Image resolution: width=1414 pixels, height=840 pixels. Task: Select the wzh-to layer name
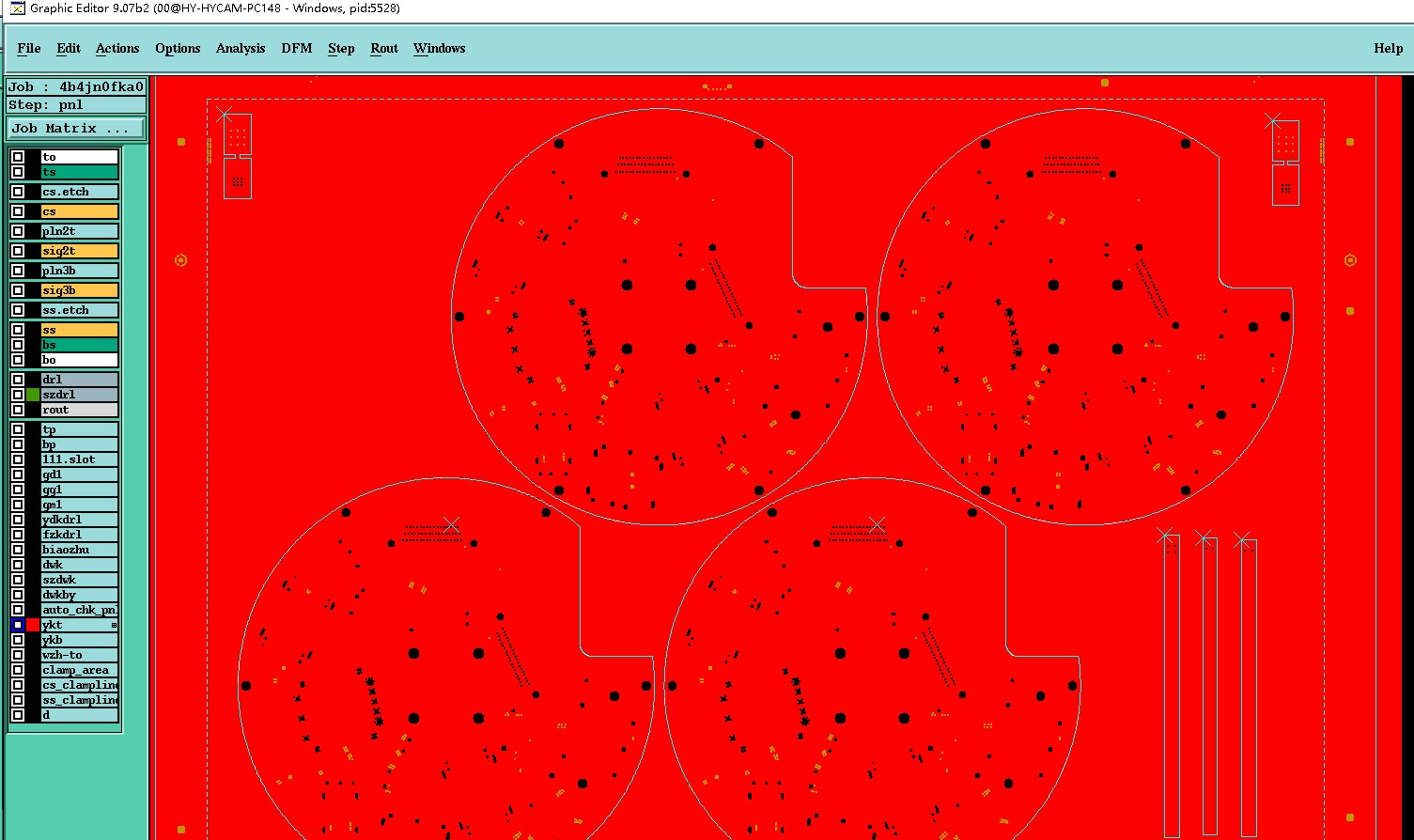click(x=80, y=655)
